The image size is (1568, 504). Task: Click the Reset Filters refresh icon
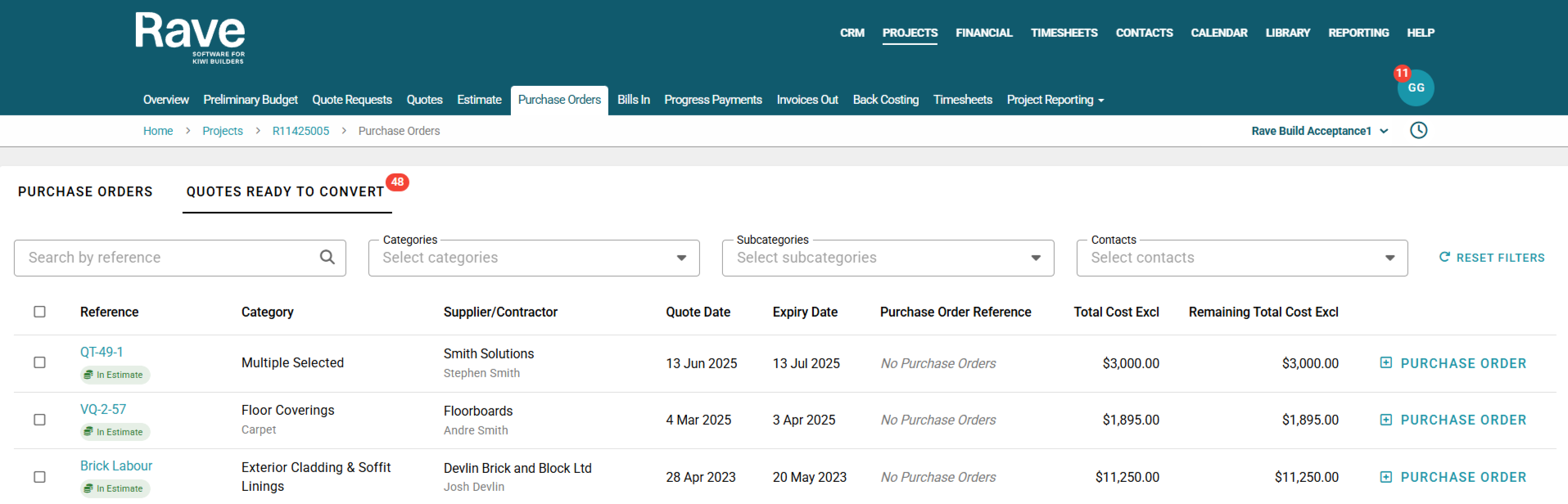click(1444, 258)
